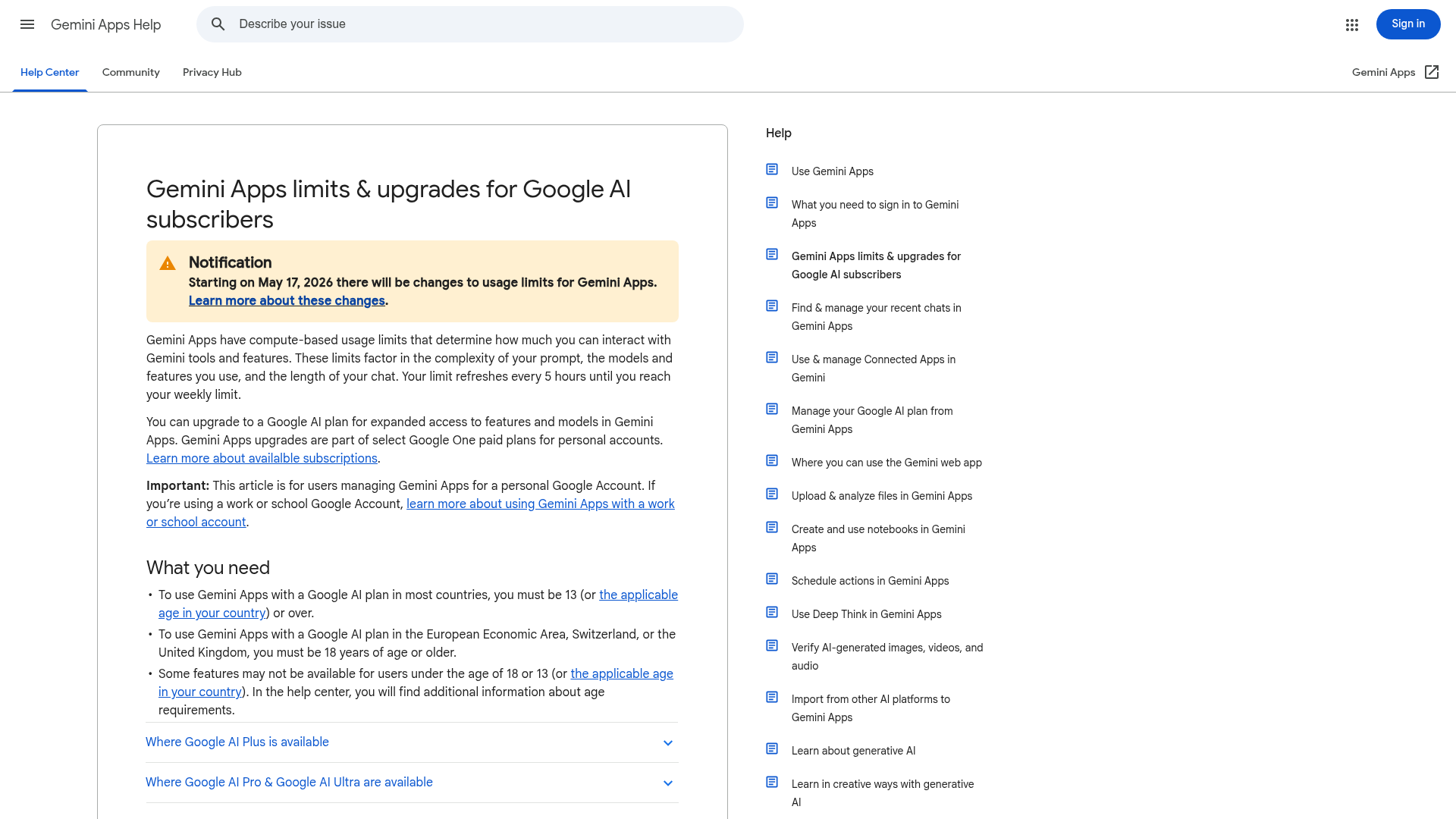Viewport: 1456px width, 819px height.
Task: Click article icon beside Where you can use Gemini web app
Action: pos(772,460)
